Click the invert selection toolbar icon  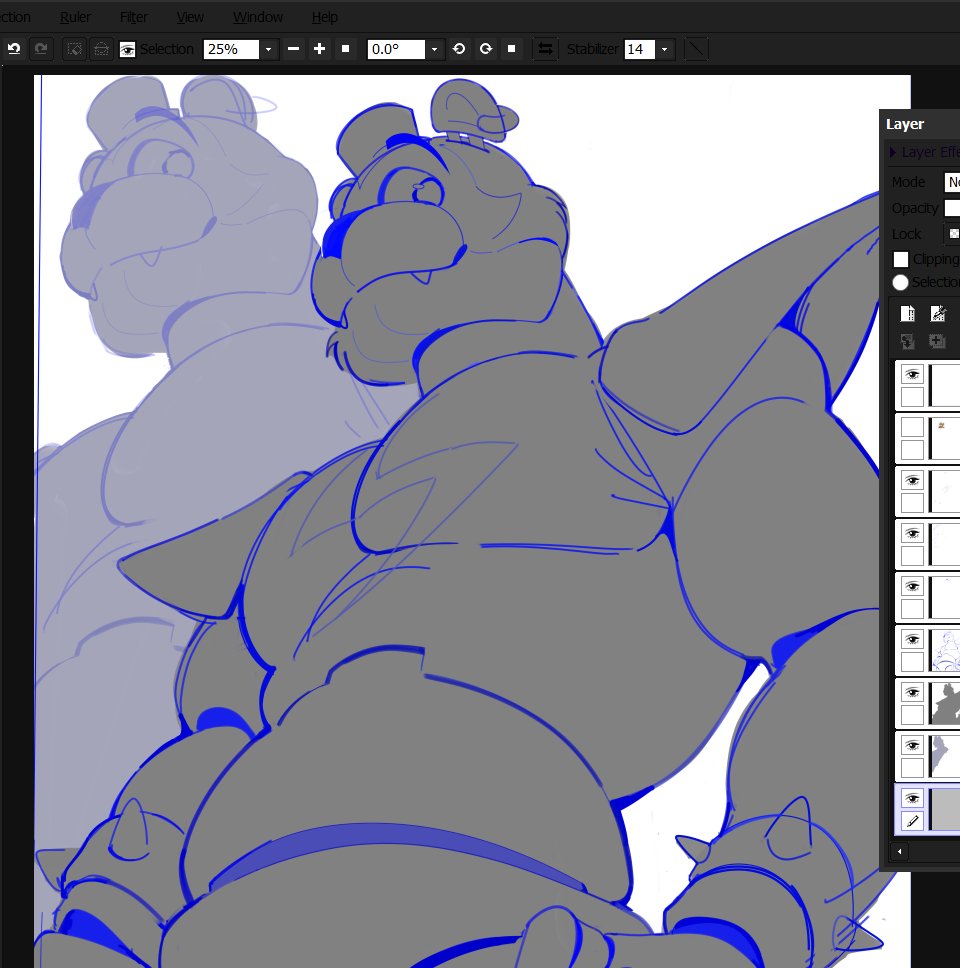(x=101, y=49)
